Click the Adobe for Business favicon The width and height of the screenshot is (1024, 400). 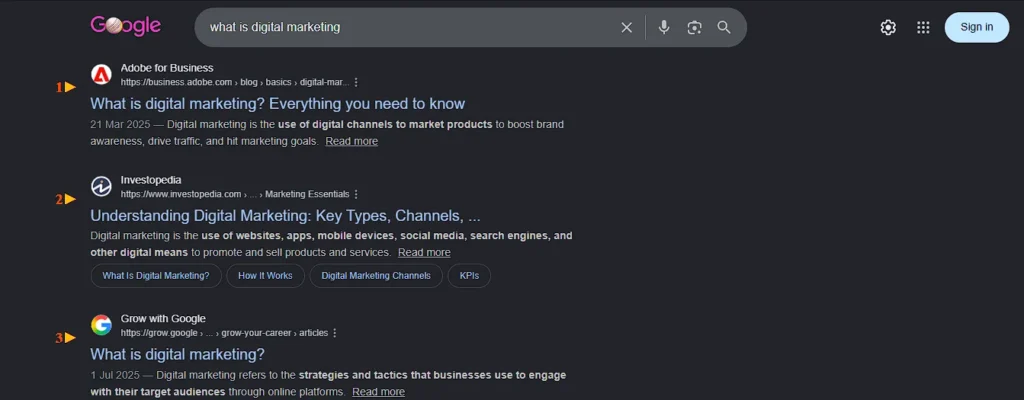point(101,75)
